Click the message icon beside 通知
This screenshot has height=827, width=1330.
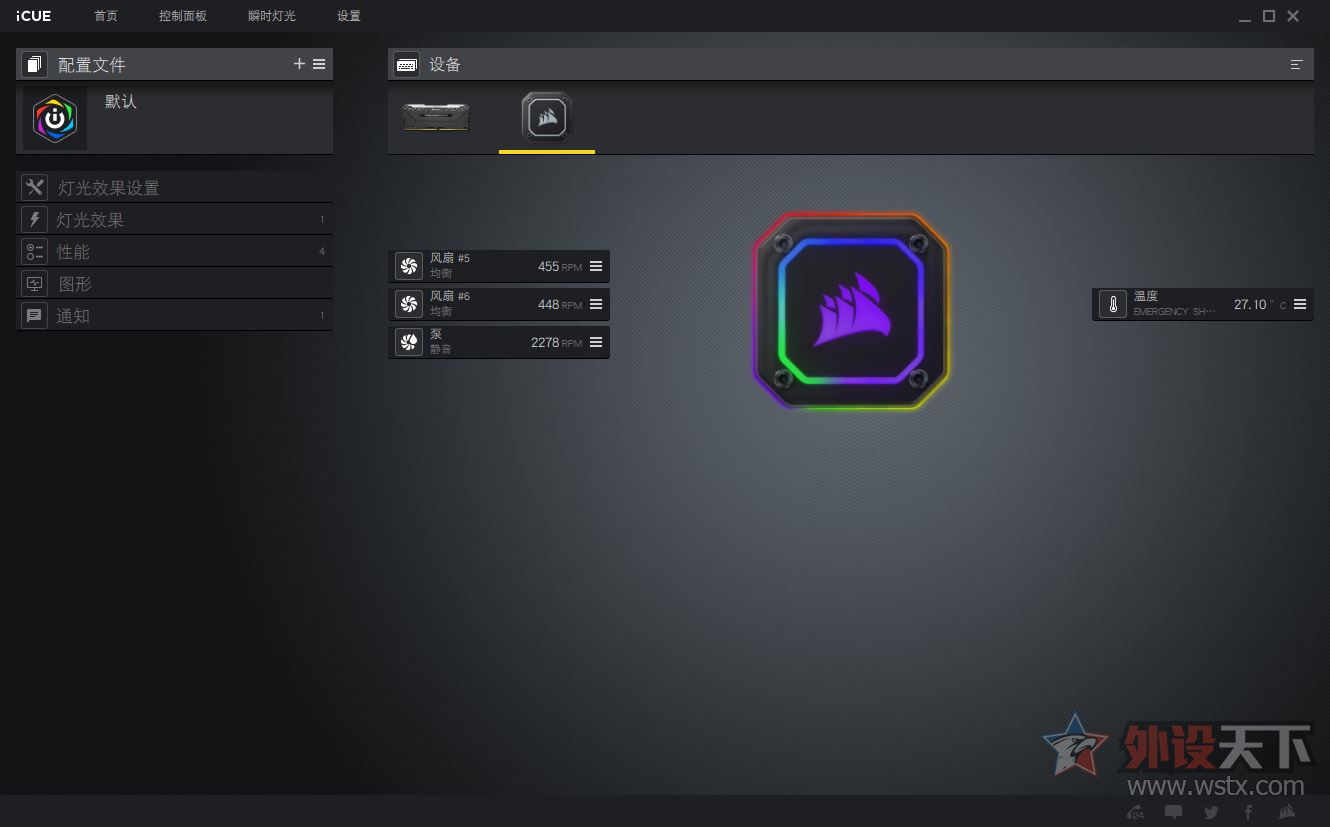click(x=34, y=315)
